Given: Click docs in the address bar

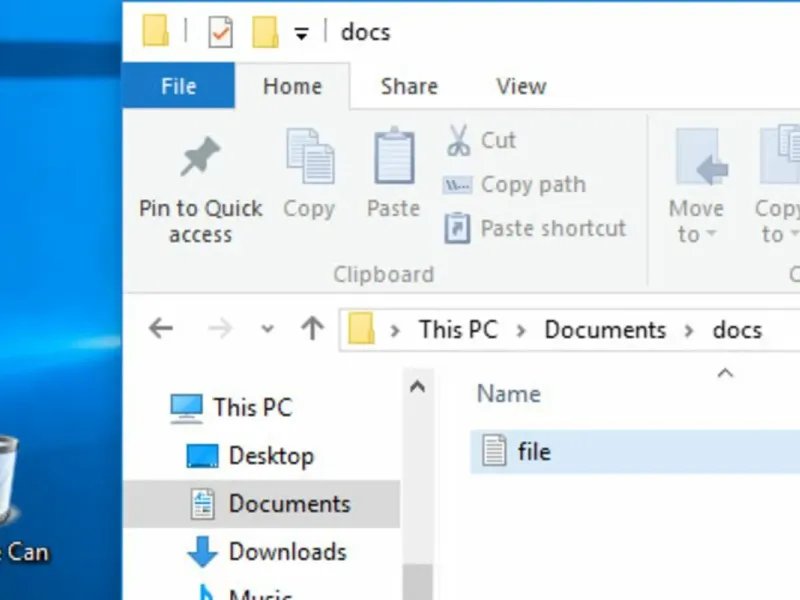Looking at the screenshot, I should tap(737, 330).
